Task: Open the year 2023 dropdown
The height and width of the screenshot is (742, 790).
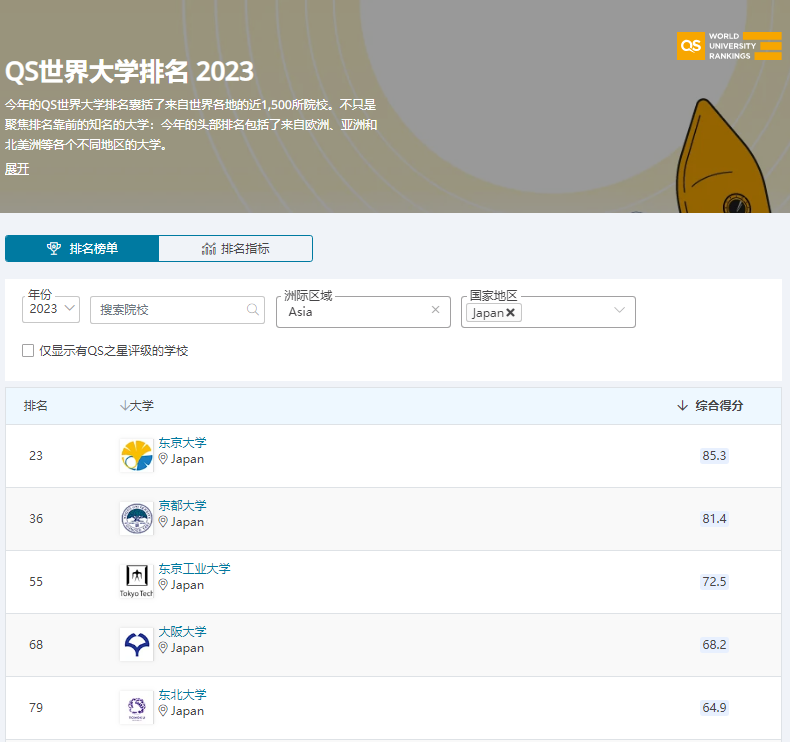Action: click(51, 309)
